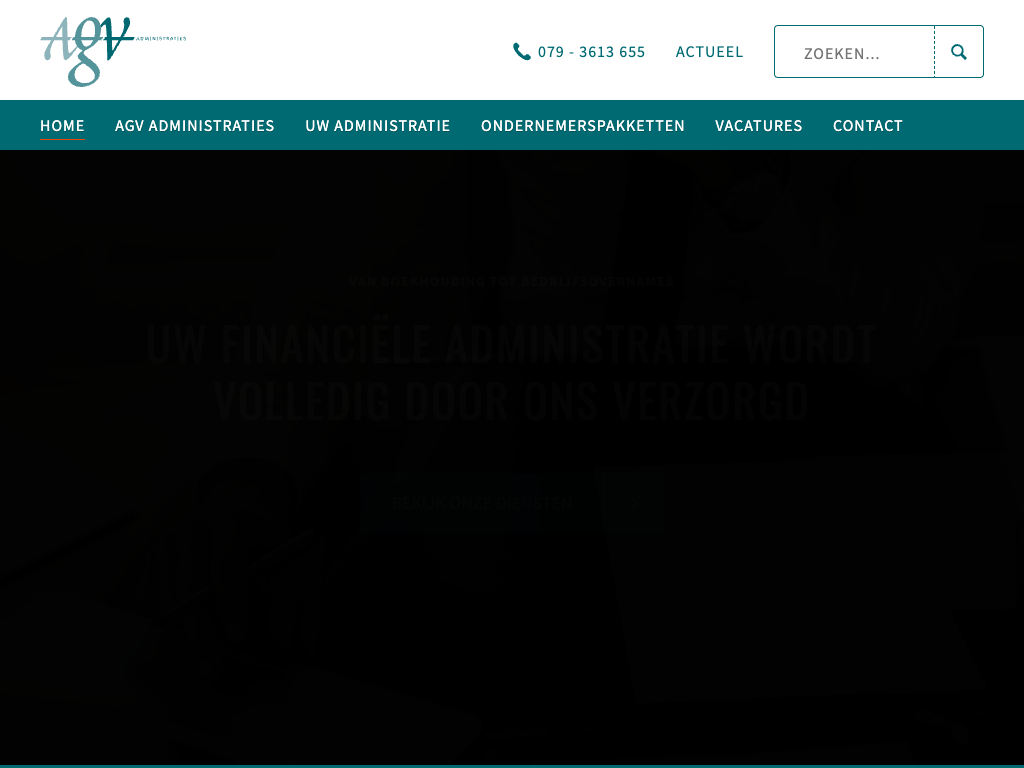Click the white header space left of the phone number
Screen dimensions: 1024x768
pyautogui.click(x=350, y=52)
